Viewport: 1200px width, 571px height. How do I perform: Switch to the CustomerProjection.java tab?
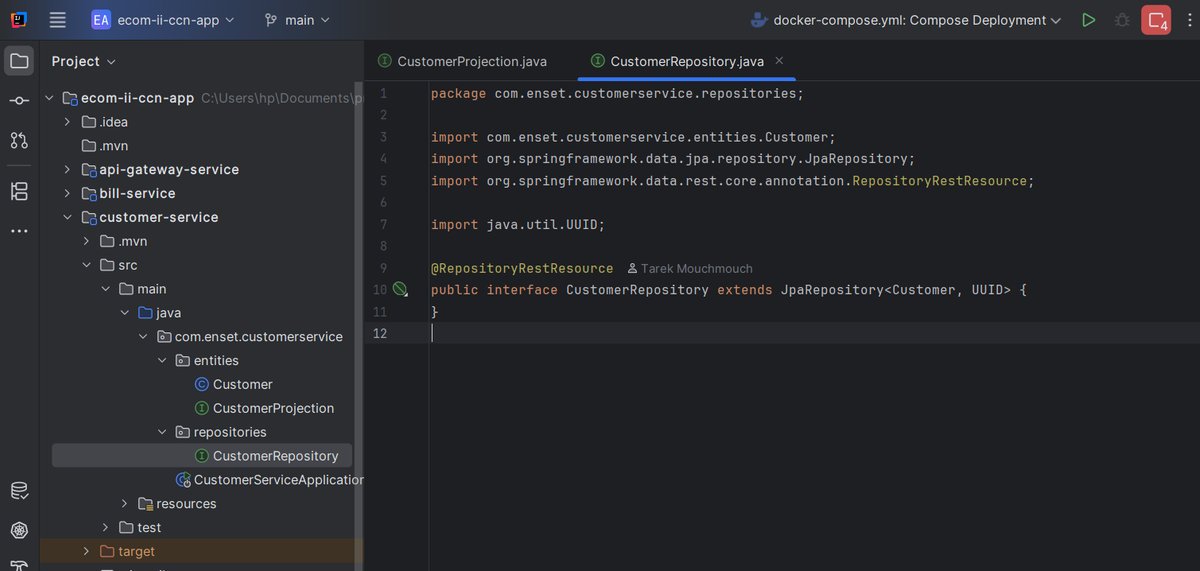(x=462, y=61)
